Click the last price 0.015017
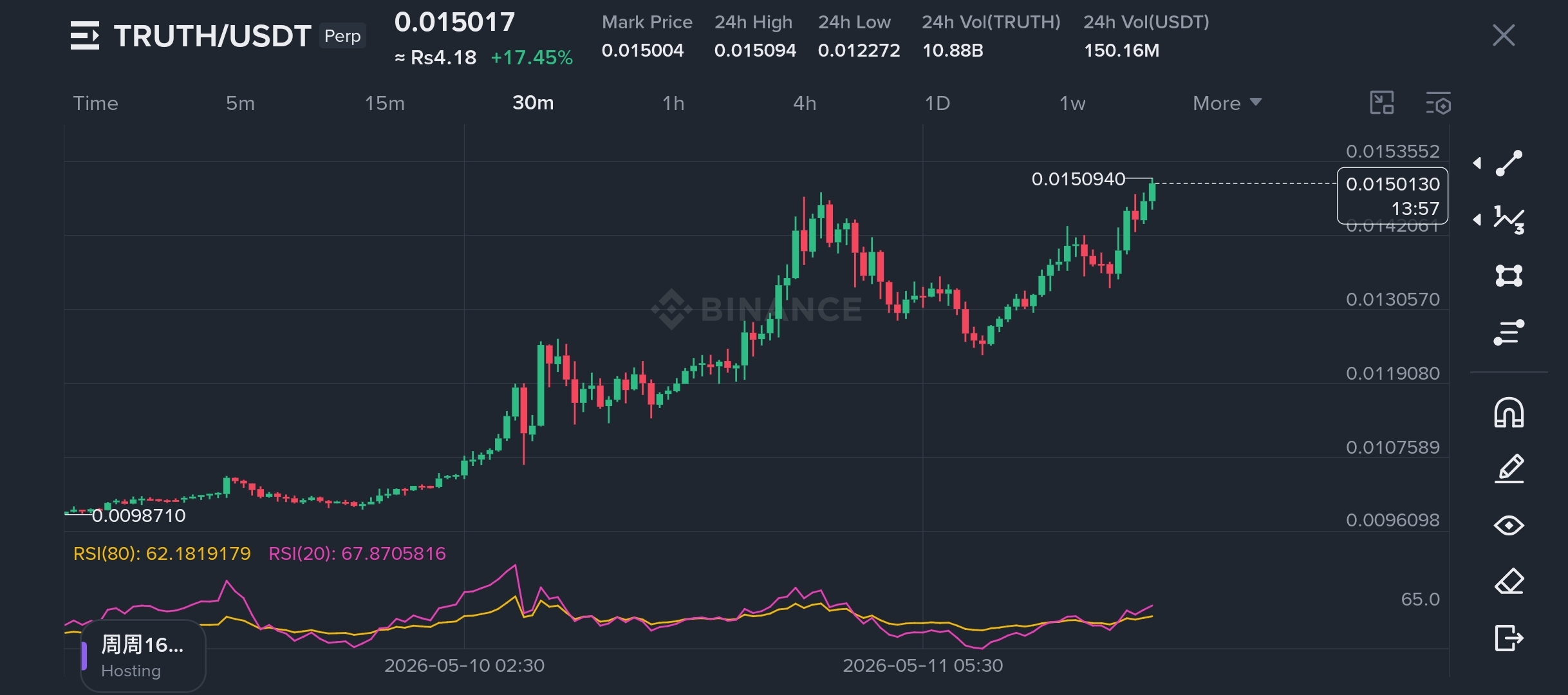 454,23
